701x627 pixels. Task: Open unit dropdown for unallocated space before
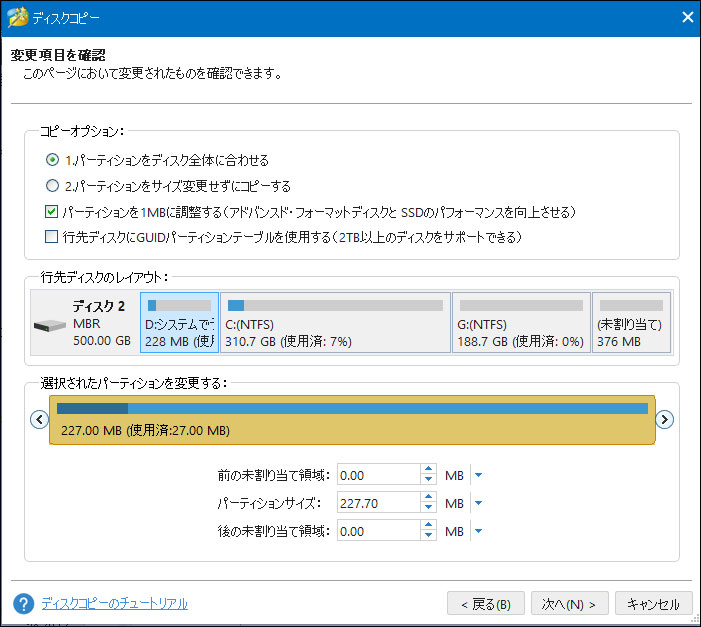478,475
